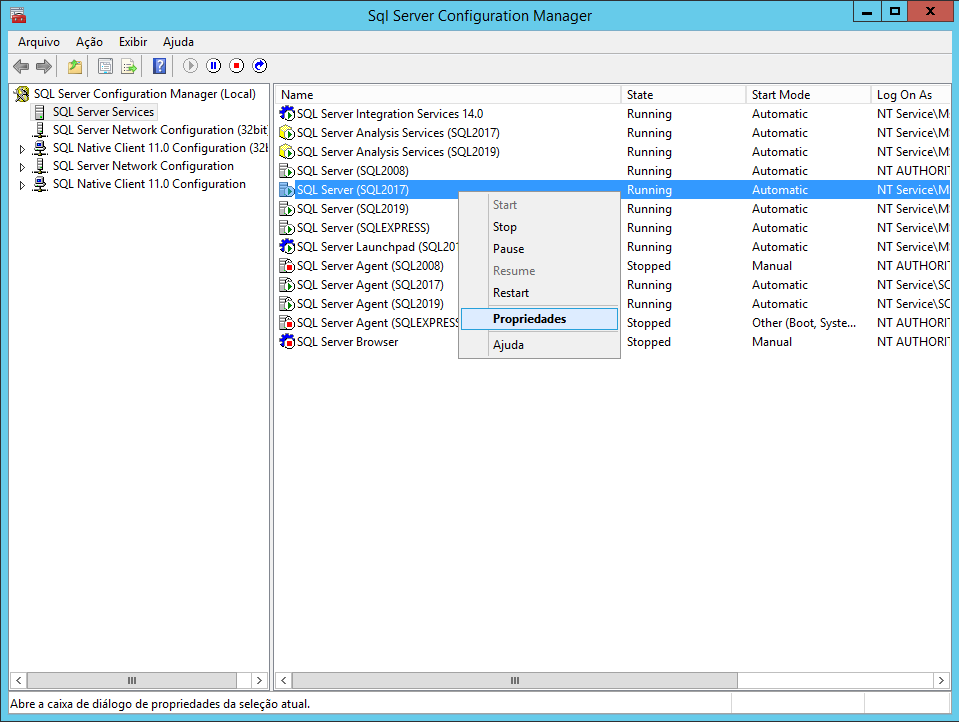Image resolution: width=959 pixels, height=722 pixels.
Task: Sort by the Name column header
Action: (448, 95)
